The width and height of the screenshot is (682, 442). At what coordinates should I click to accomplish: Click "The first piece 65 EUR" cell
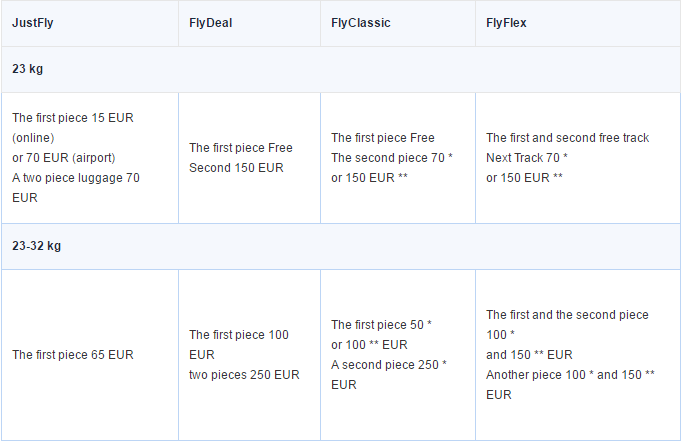pos(72,355)
